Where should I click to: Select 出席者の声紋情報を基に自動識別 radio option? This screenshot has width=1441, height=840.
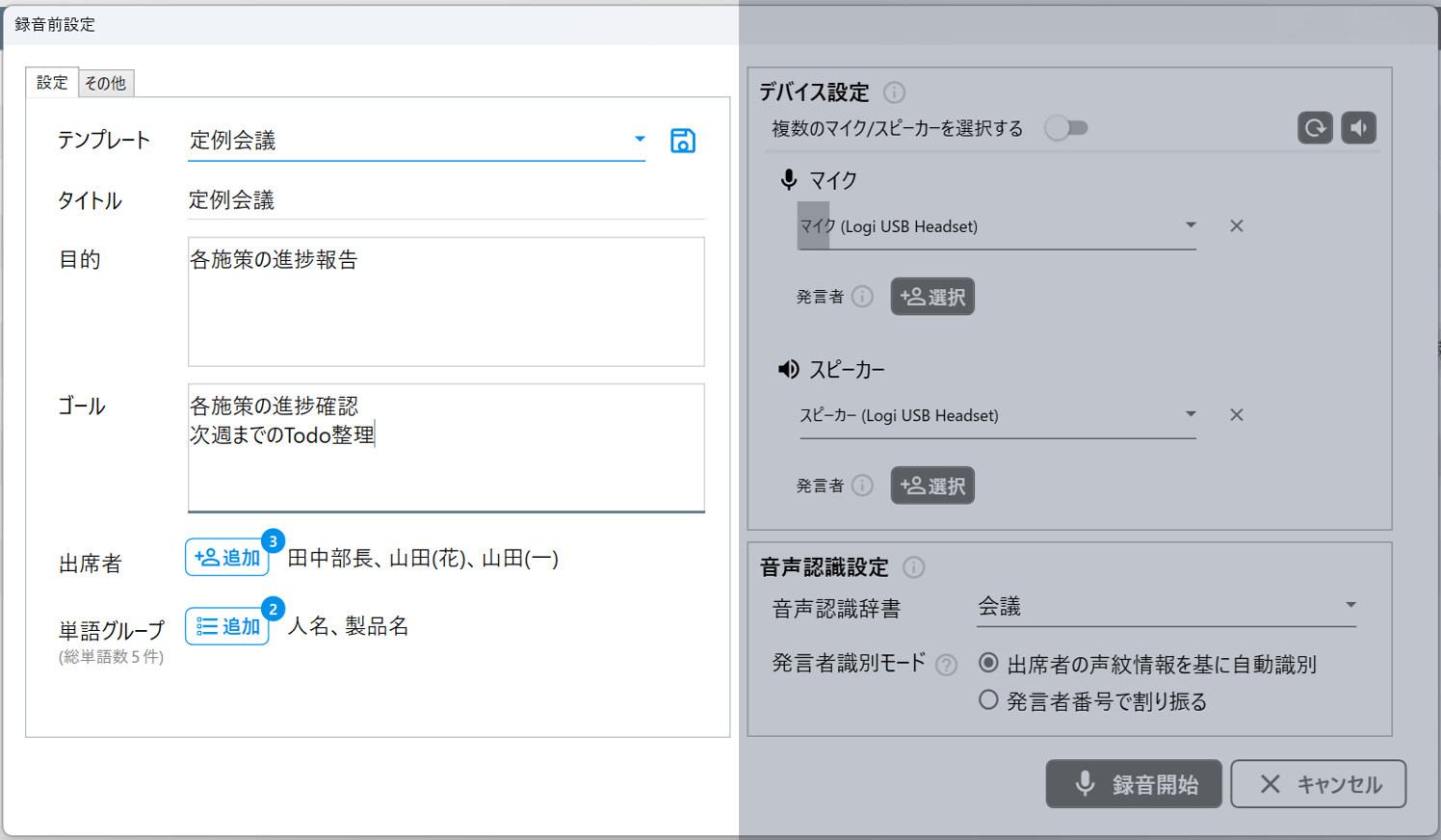988,663
